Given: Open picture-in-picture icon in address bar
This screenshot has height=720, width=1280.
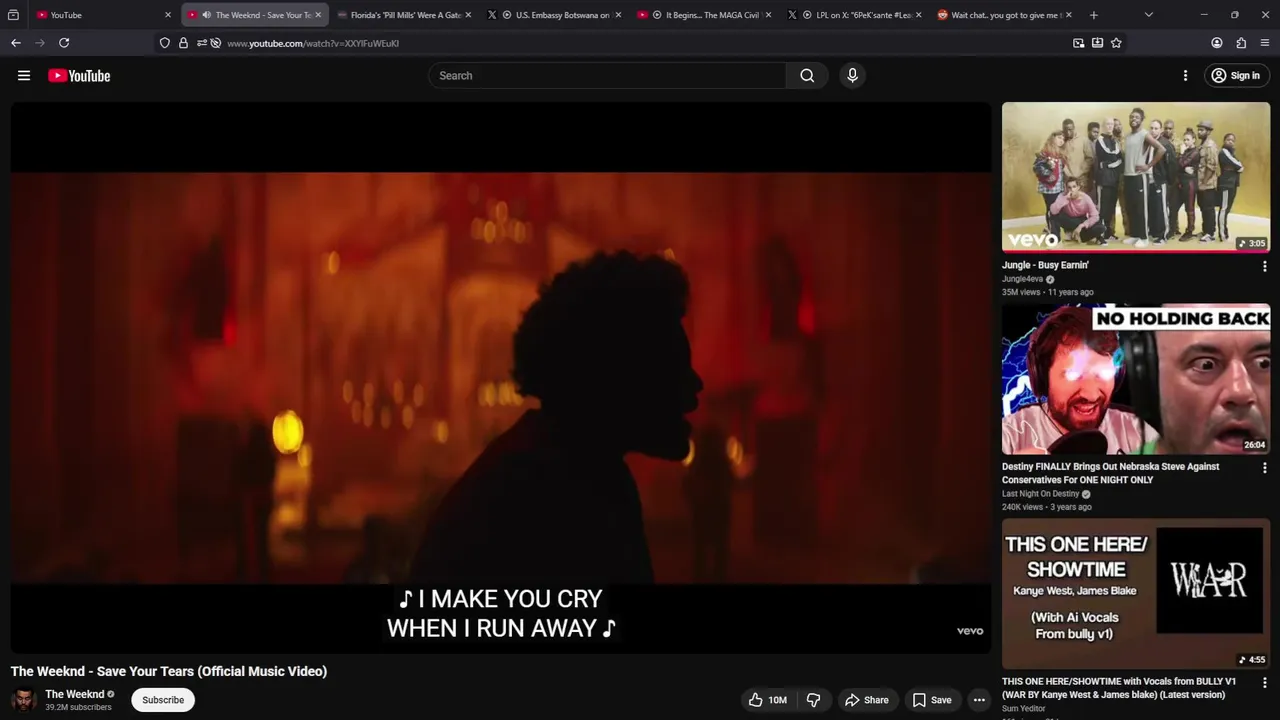Looking at the screenshot, I should (1078, 43).
